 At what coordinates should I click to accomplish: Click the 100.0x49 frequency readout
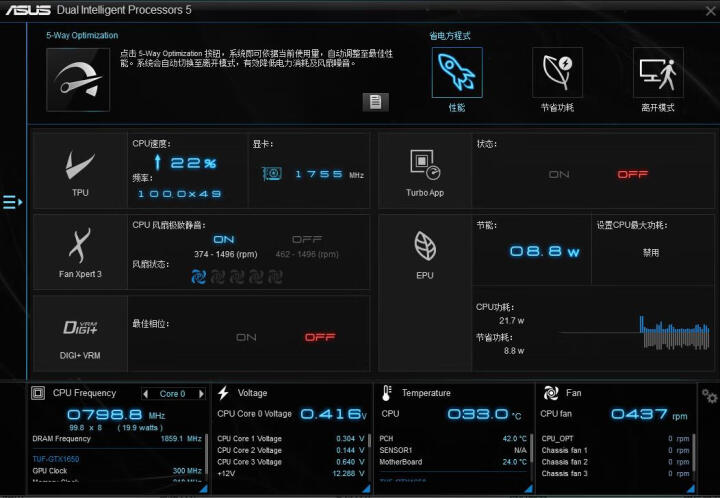tap(180, 194)
